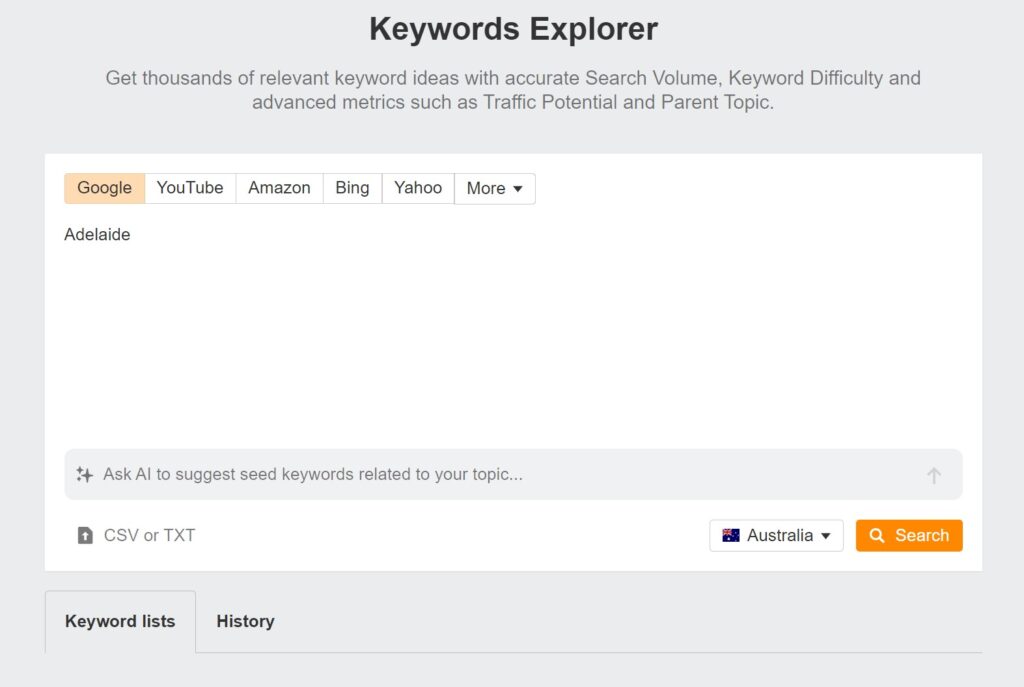This screenshot has height=687, width=1024.
Task: Choose the Amazon search engine tab
Action: (x=279, y=188)
